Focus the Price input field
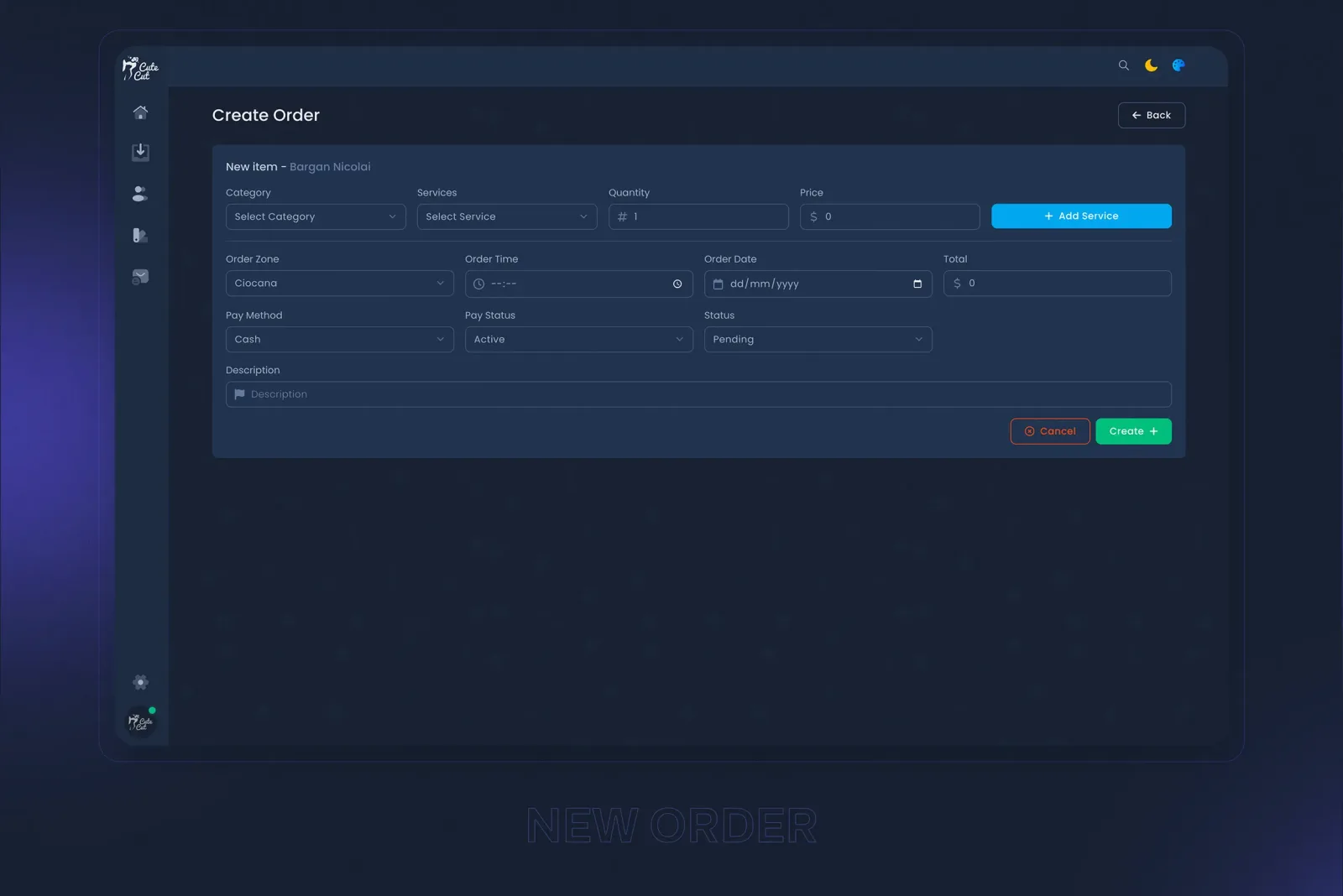 [x=890, y=216]
